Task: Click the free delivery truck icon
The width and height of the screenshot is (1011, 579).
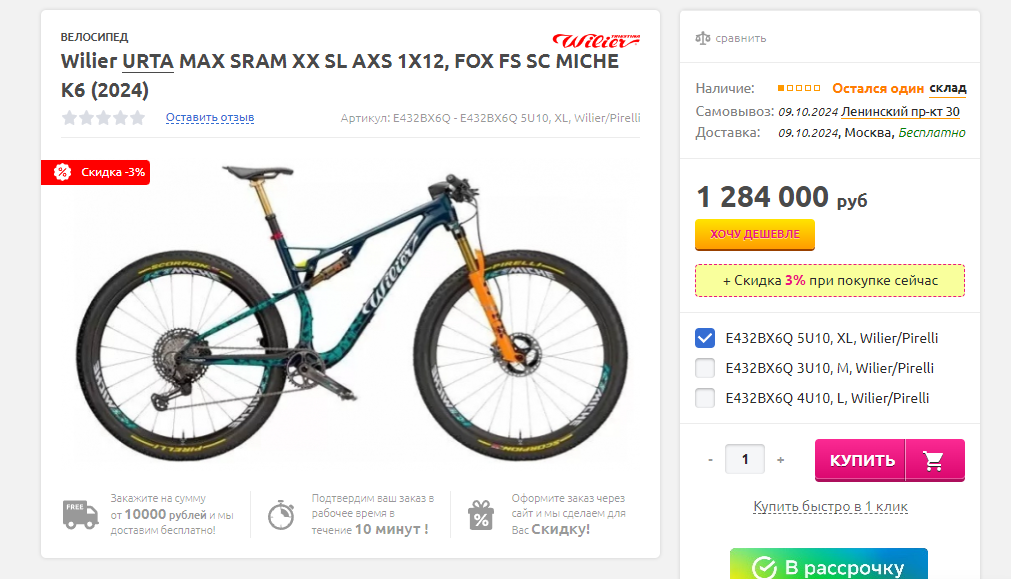Action: [81, 515]
